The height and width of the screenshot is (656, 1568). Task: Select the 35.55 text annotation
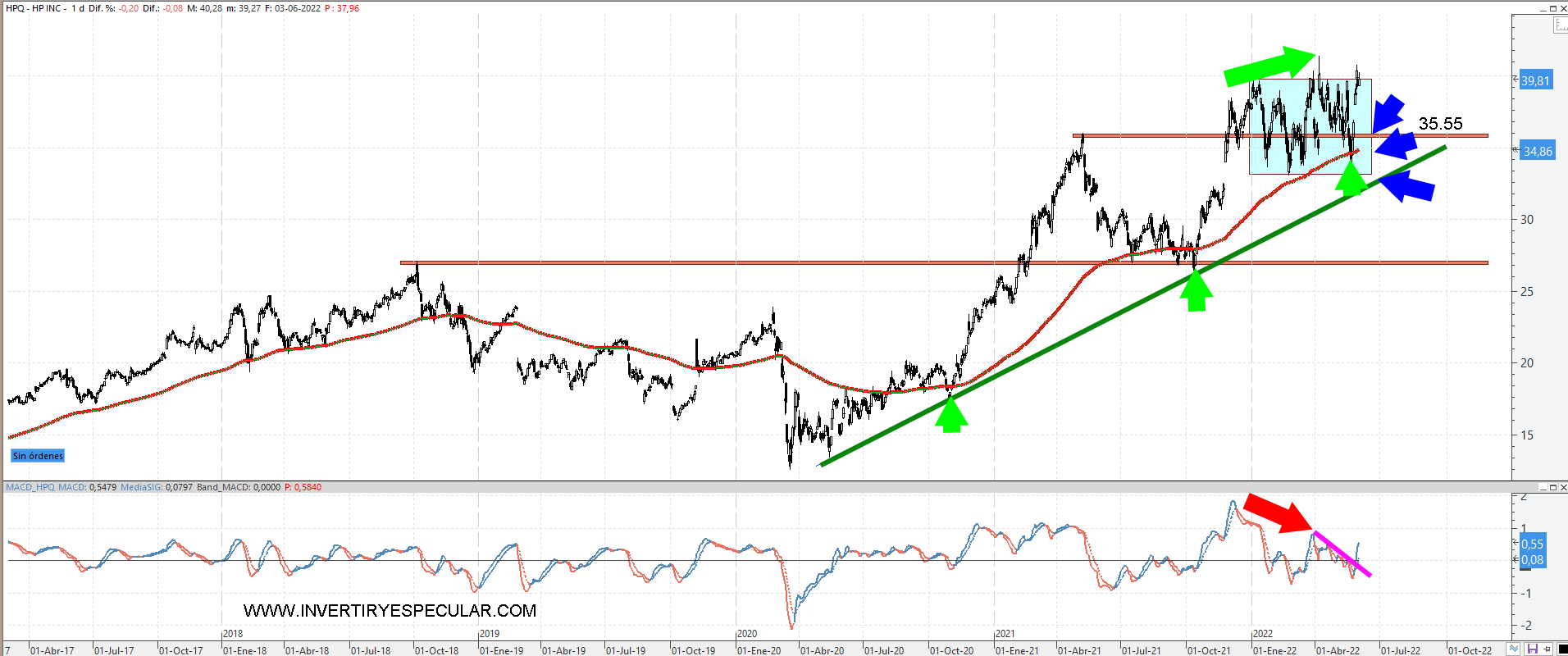coord(1440,124)
